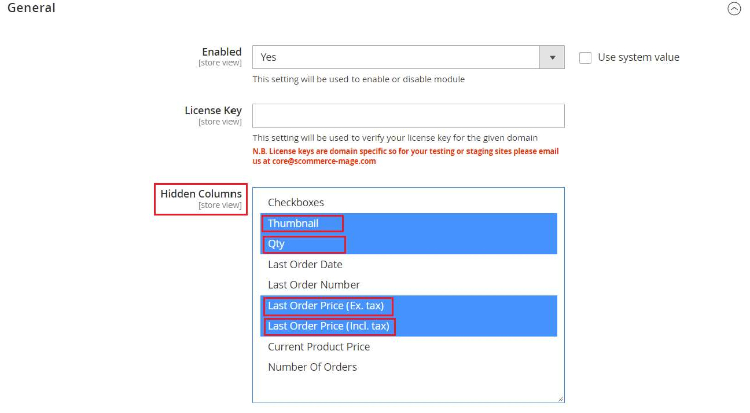Image resolution: width=750 pixels, height=413 pixels.
Task: Click Last Order Price (Incl. tax) option
Action: pos(328,326)
